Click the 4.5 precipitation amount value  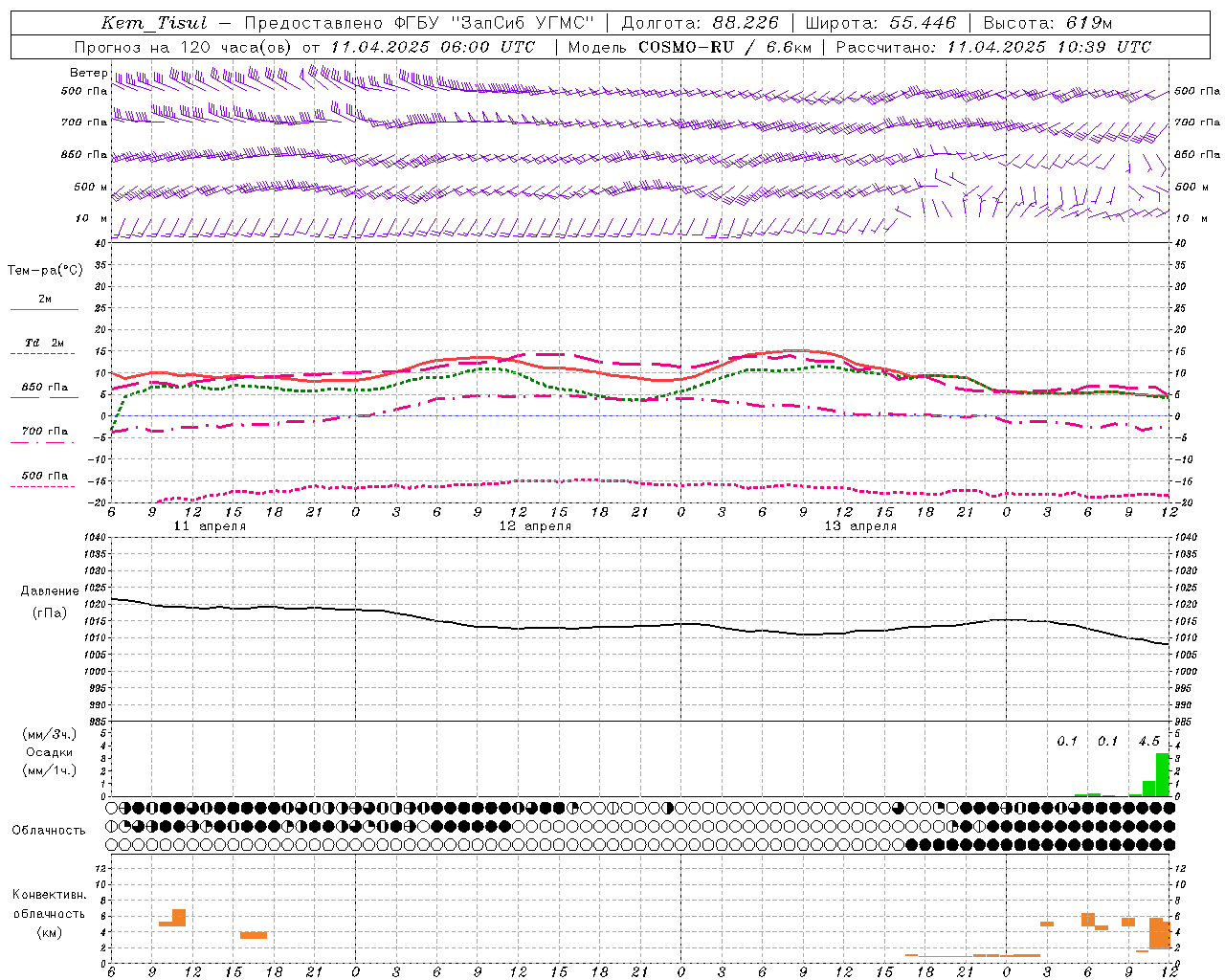(x=1148, y=742)
